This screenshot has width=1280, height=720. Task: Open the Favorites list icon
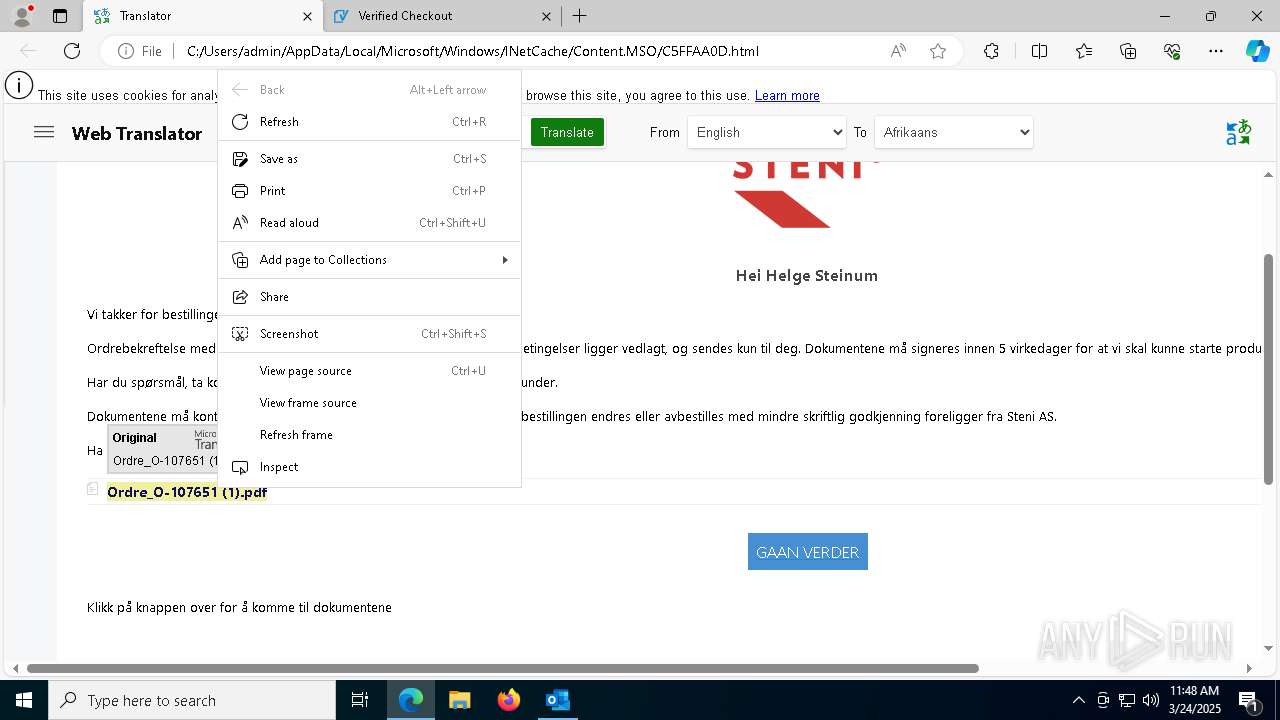pos(1084,51)
